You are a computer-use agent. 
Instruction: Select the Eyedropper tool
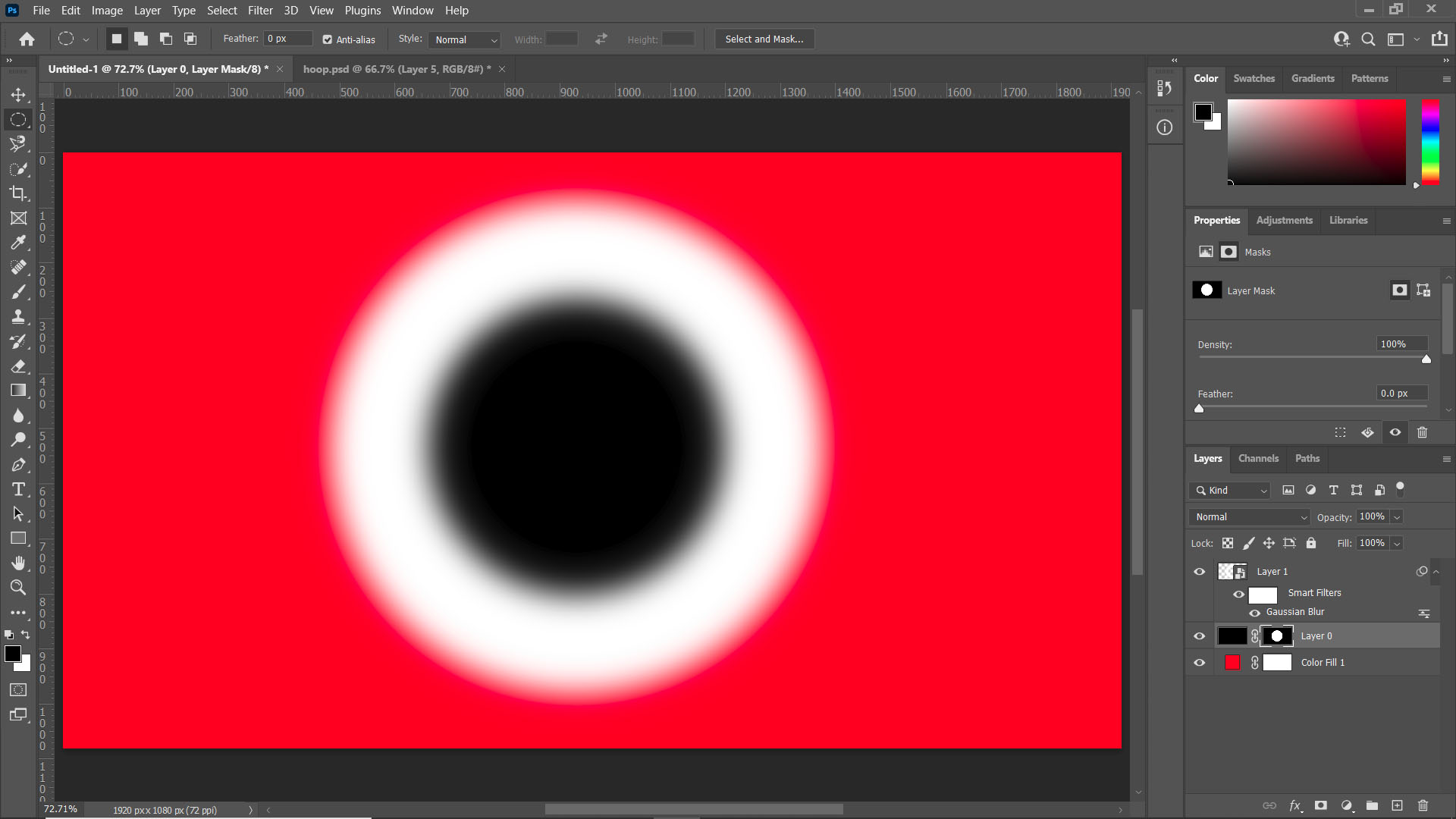[18, 243]
